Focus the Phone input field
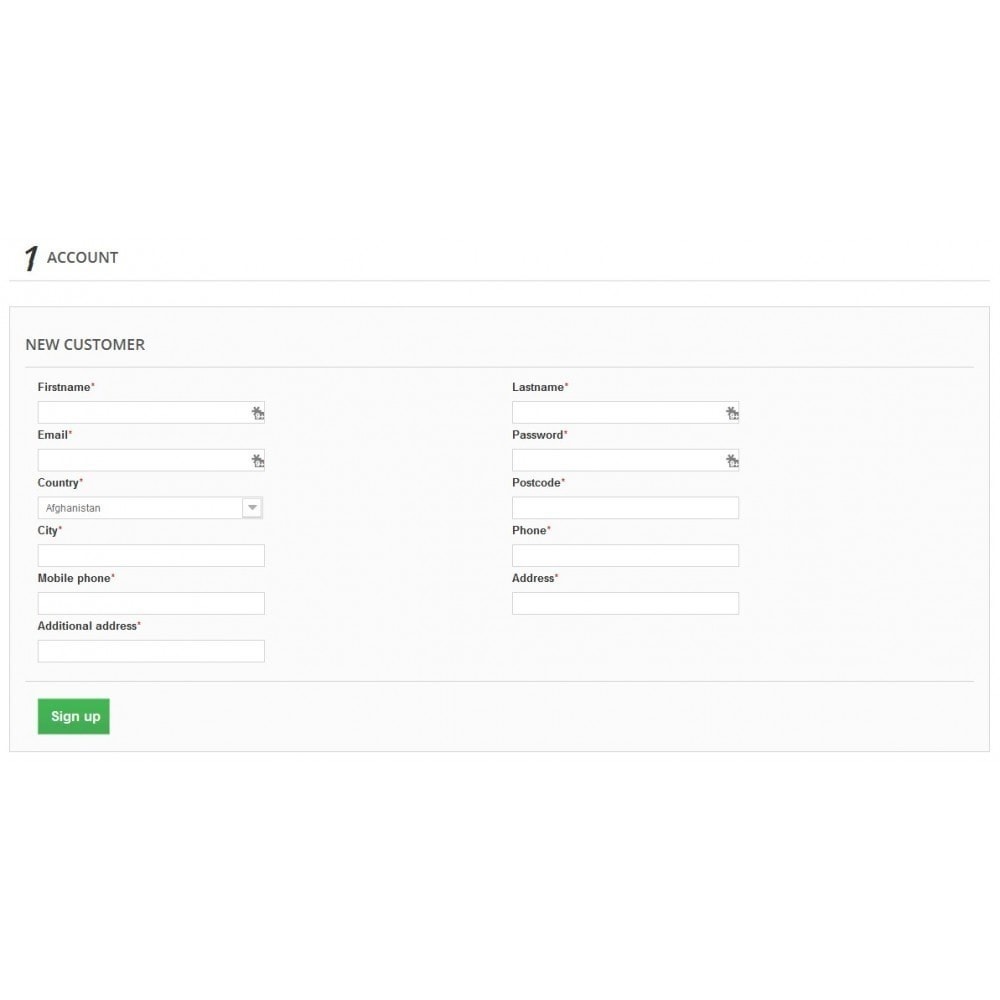The height and width of the screenshot is (1000, 1000). tap(626, 555)
